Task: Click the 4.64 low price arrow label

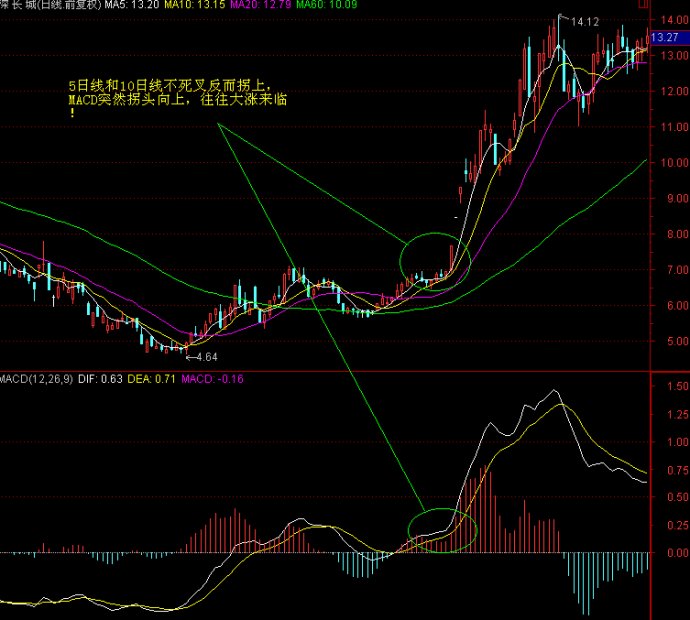Action: [x=203, y=356]
